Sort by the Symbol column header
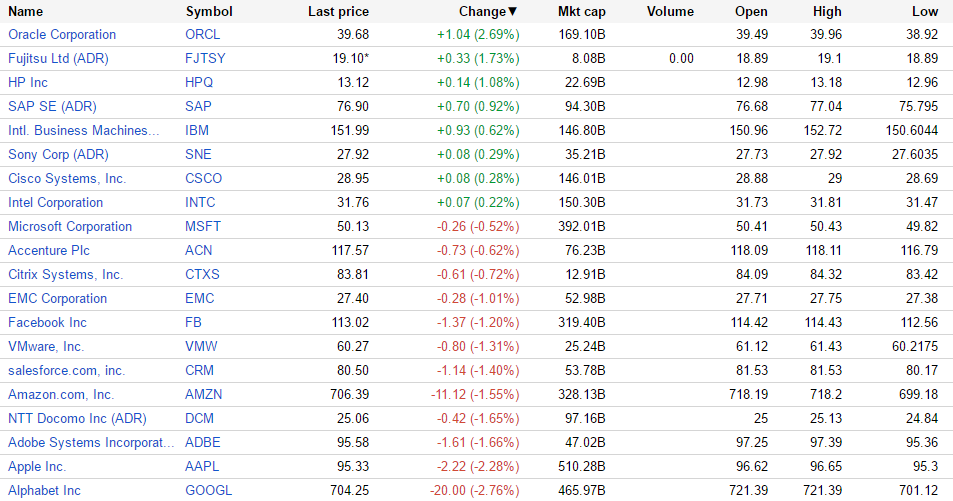Screen dimensions: 953x501 pyautogui.click(x=209, y=12)
